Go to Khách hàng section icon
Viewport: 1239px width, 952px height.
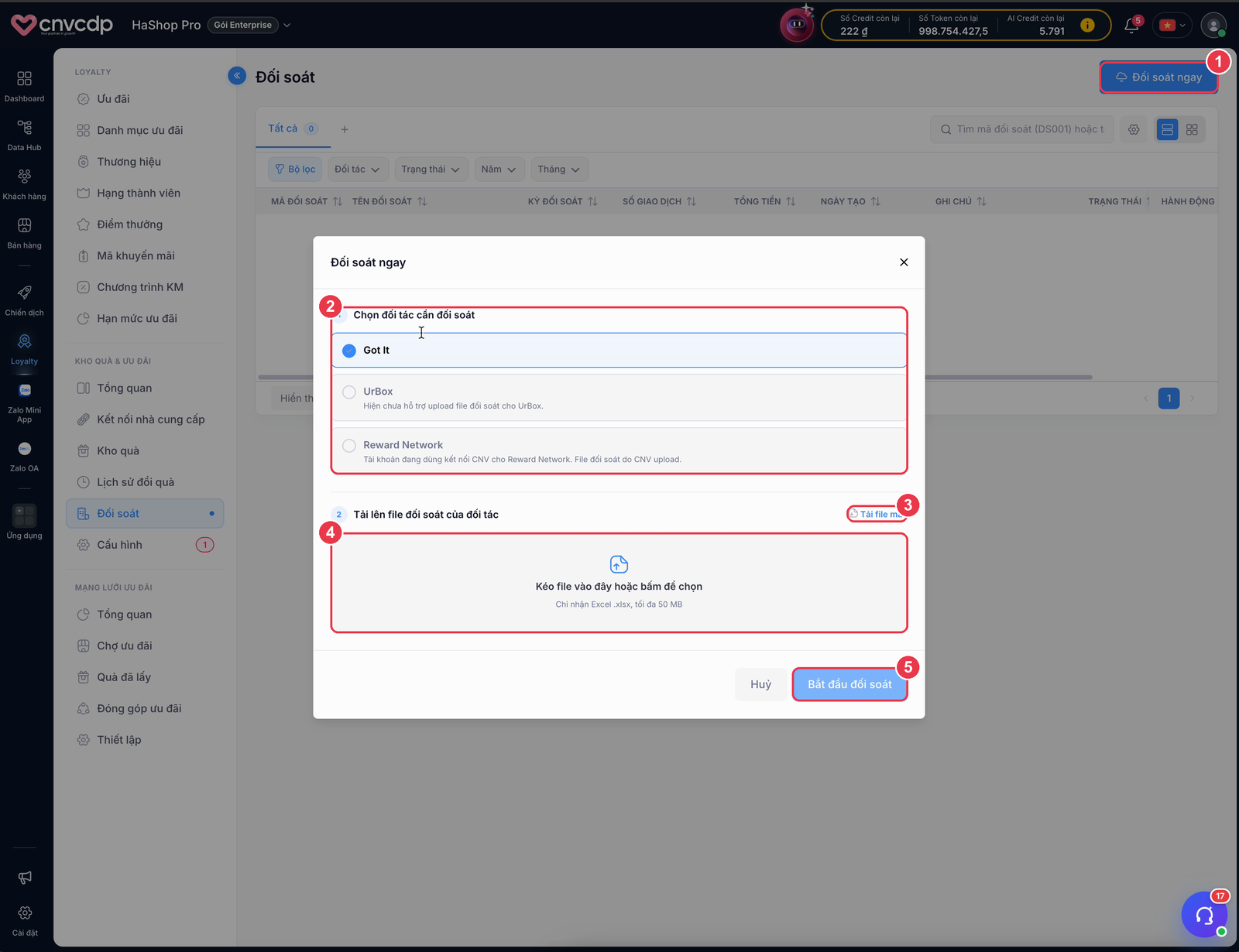24,183
